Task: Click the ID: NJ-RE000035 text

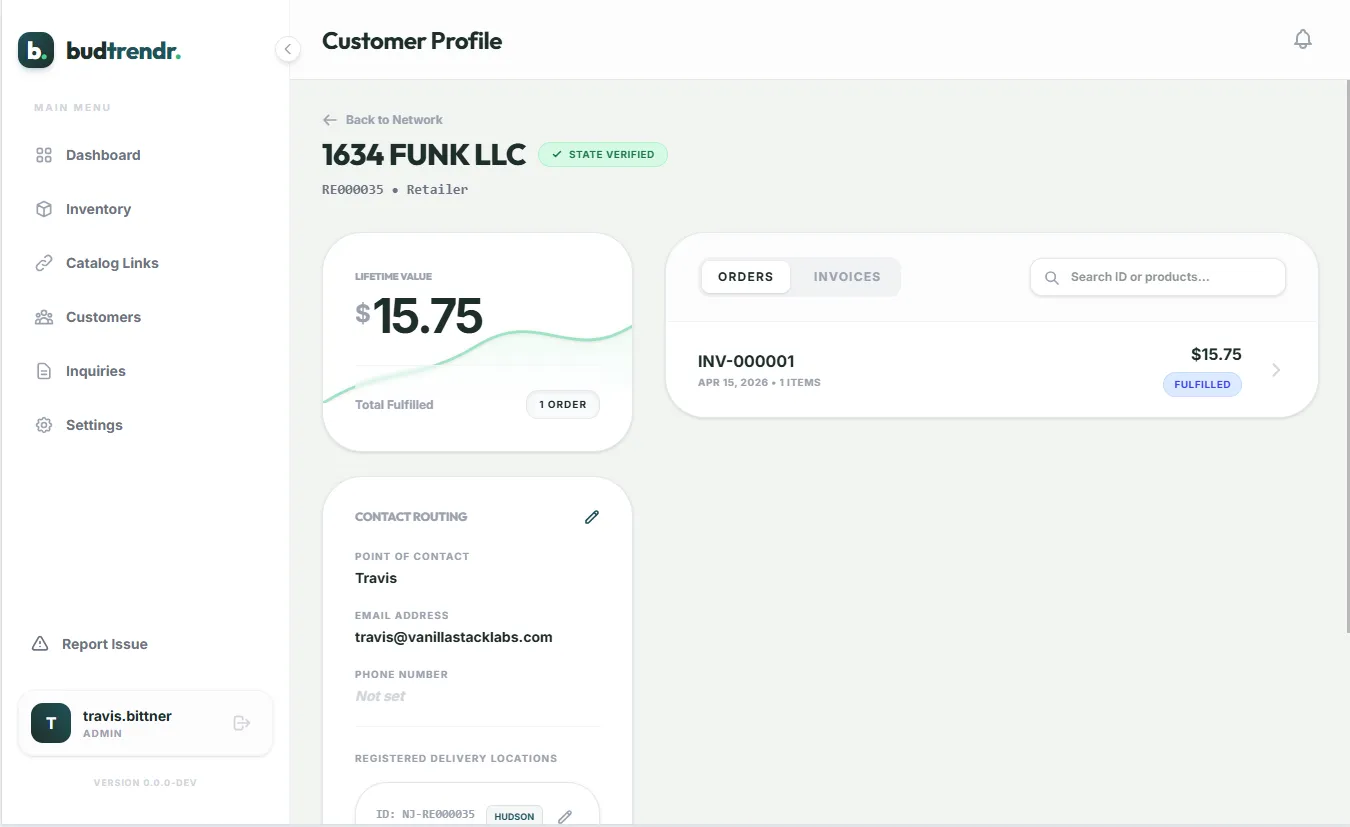Action: pos(425,815)
